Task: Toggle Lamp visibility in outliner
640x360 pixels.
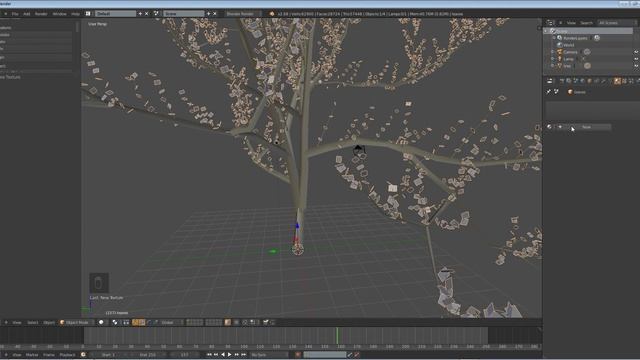Action: [636, 59]
